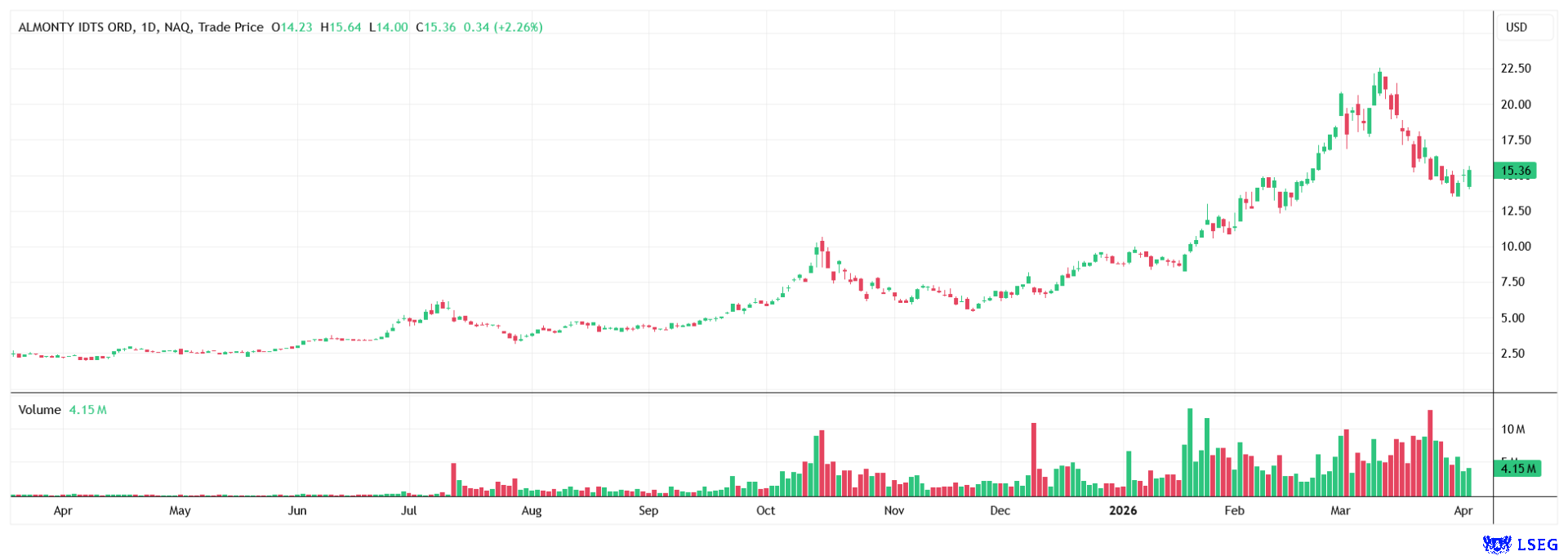Click the ALMONTY IDTS ORD symbol title
This screenshot has height=556, width=1568.
(75, 27)
